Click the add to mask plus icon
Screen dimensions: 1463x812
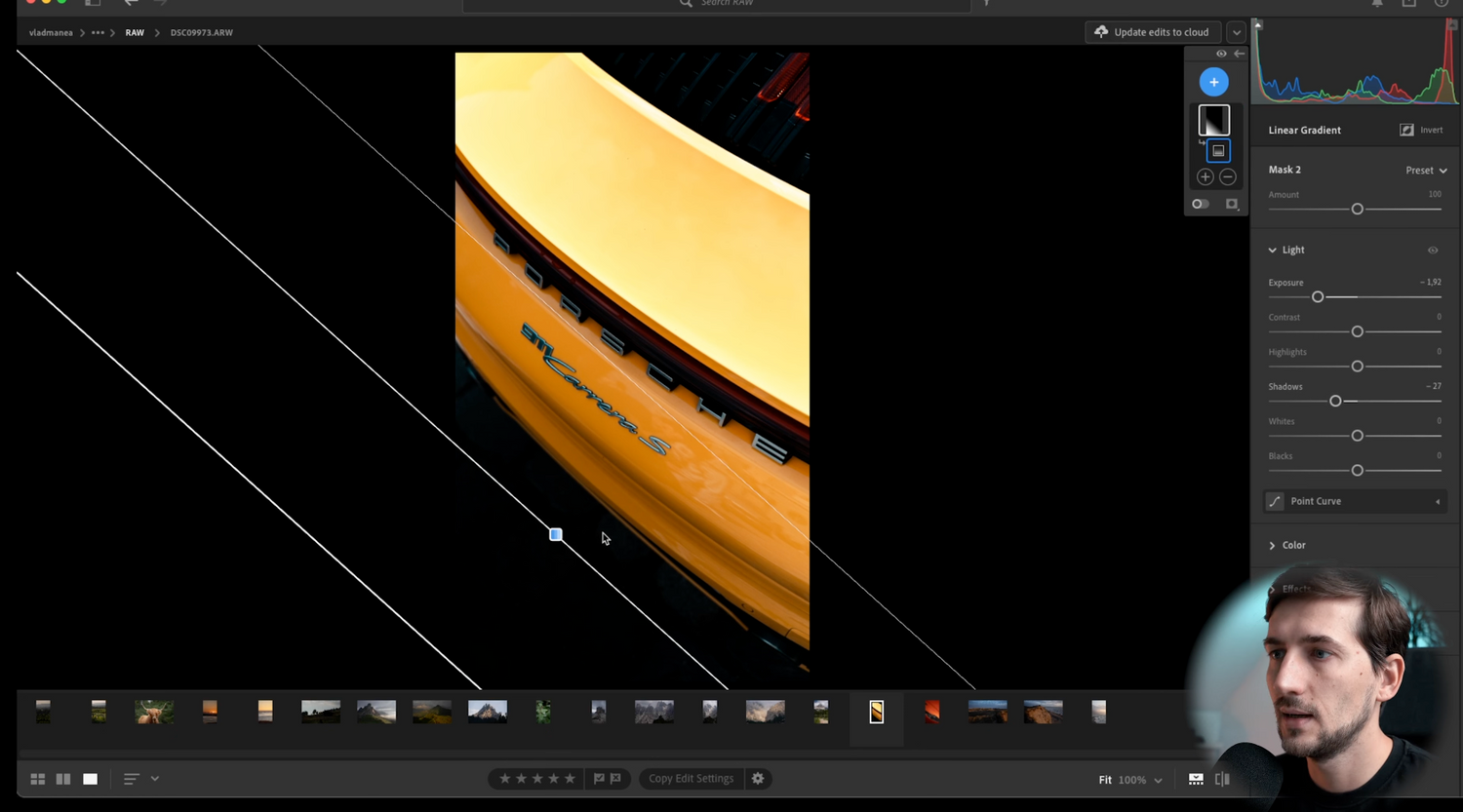(x=1206, y=176)
